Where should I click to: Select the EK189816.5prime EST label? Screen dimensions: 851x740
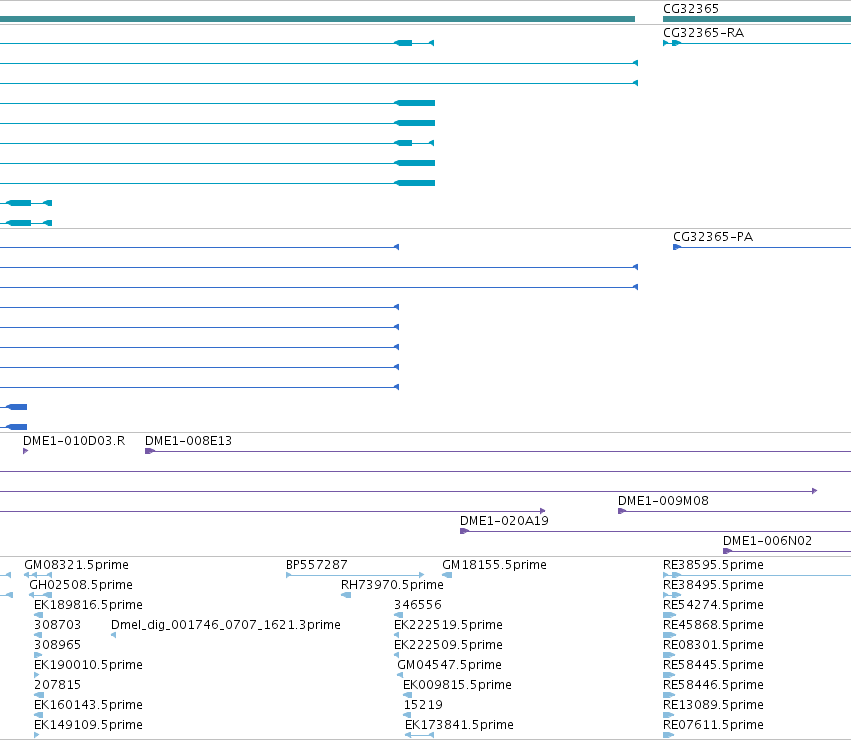[x=88, y=605]
